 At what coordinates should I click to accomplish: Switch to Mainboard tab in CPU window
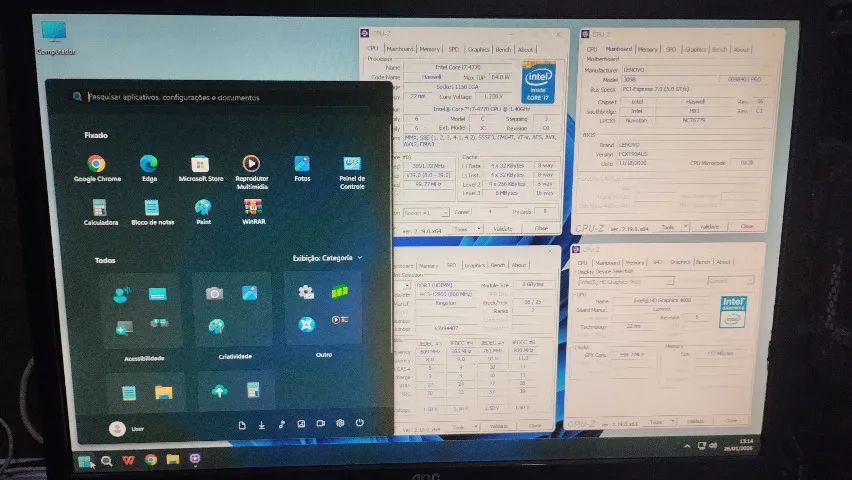click(400, 49)
